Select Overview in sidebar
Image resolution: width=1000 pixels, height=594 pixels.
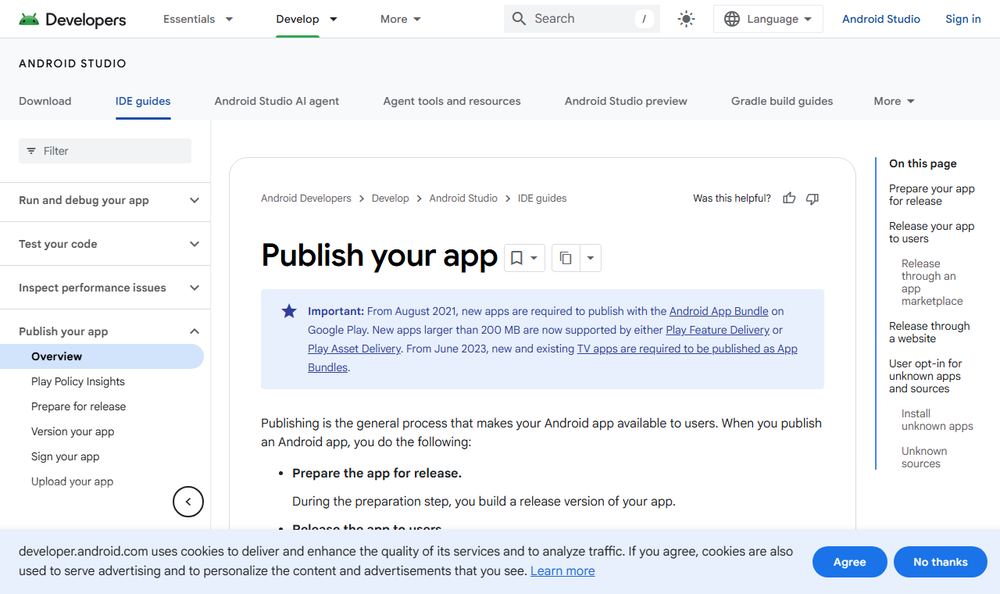pyautogui.click(x=102, y=357)
